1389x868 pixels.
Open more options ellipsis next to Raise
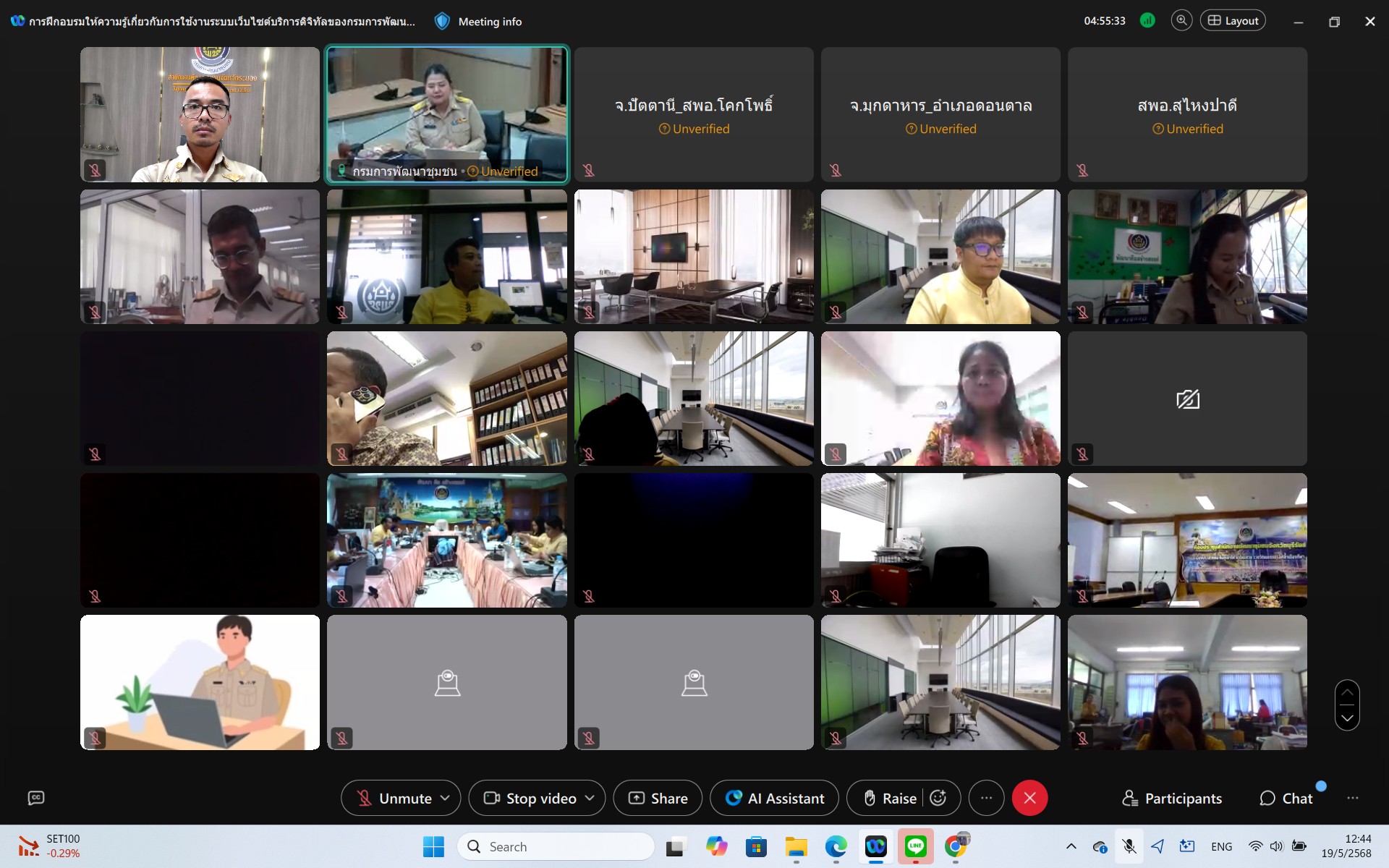tap(986, 798)
